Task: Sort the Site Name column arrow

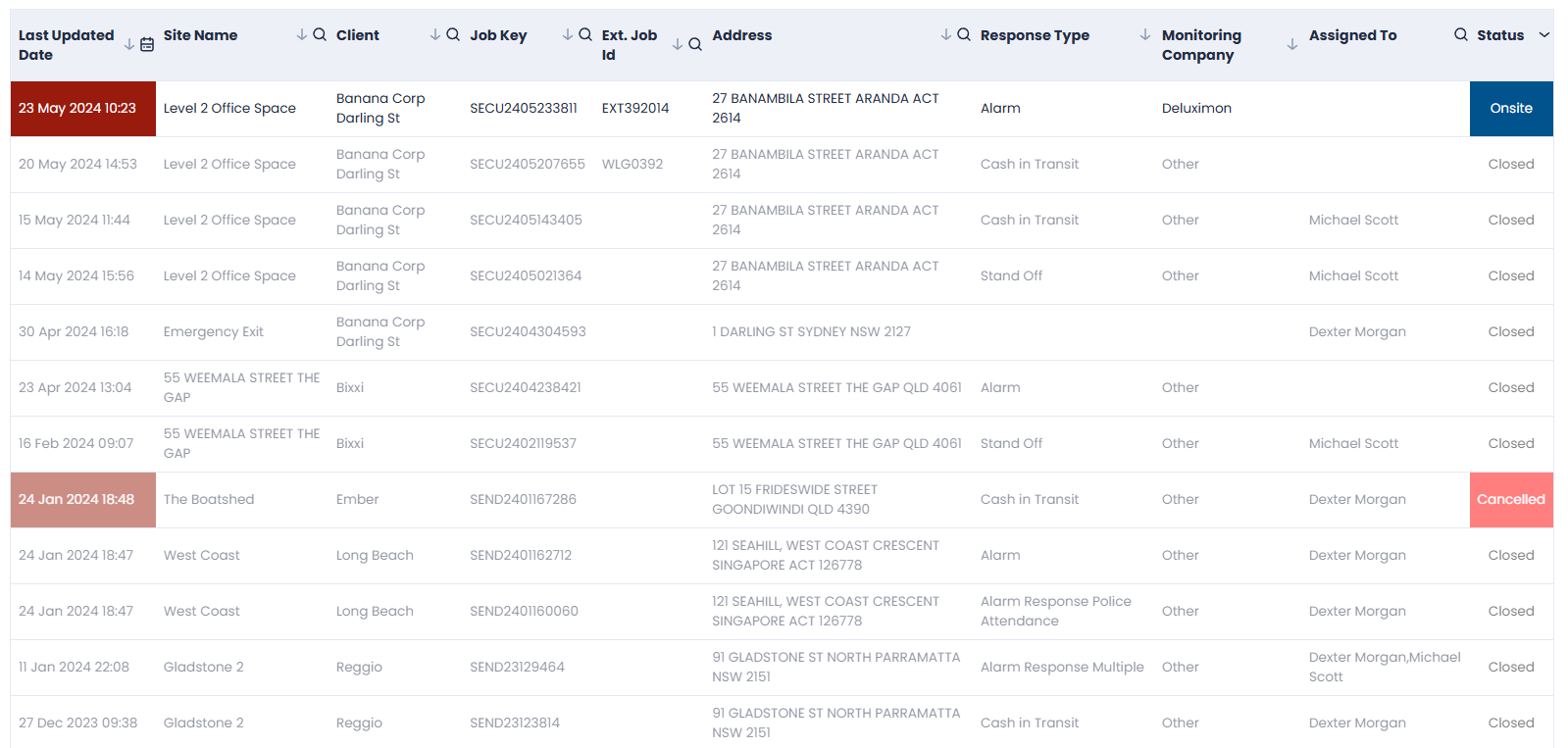Action: pos(302,34)
